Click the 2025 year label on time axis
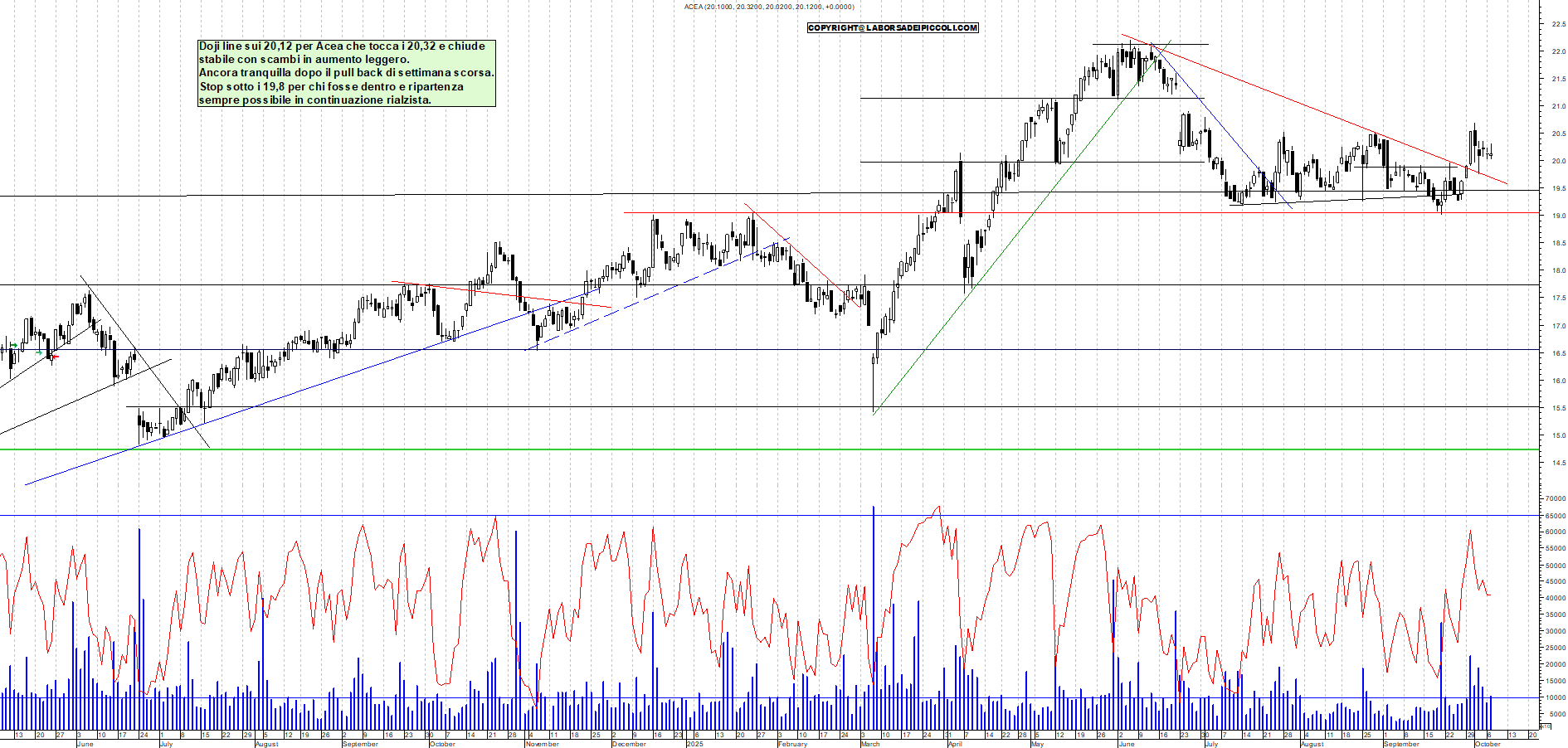The width and height of the screenshot is (1568, 748). (x=694, y=744)
